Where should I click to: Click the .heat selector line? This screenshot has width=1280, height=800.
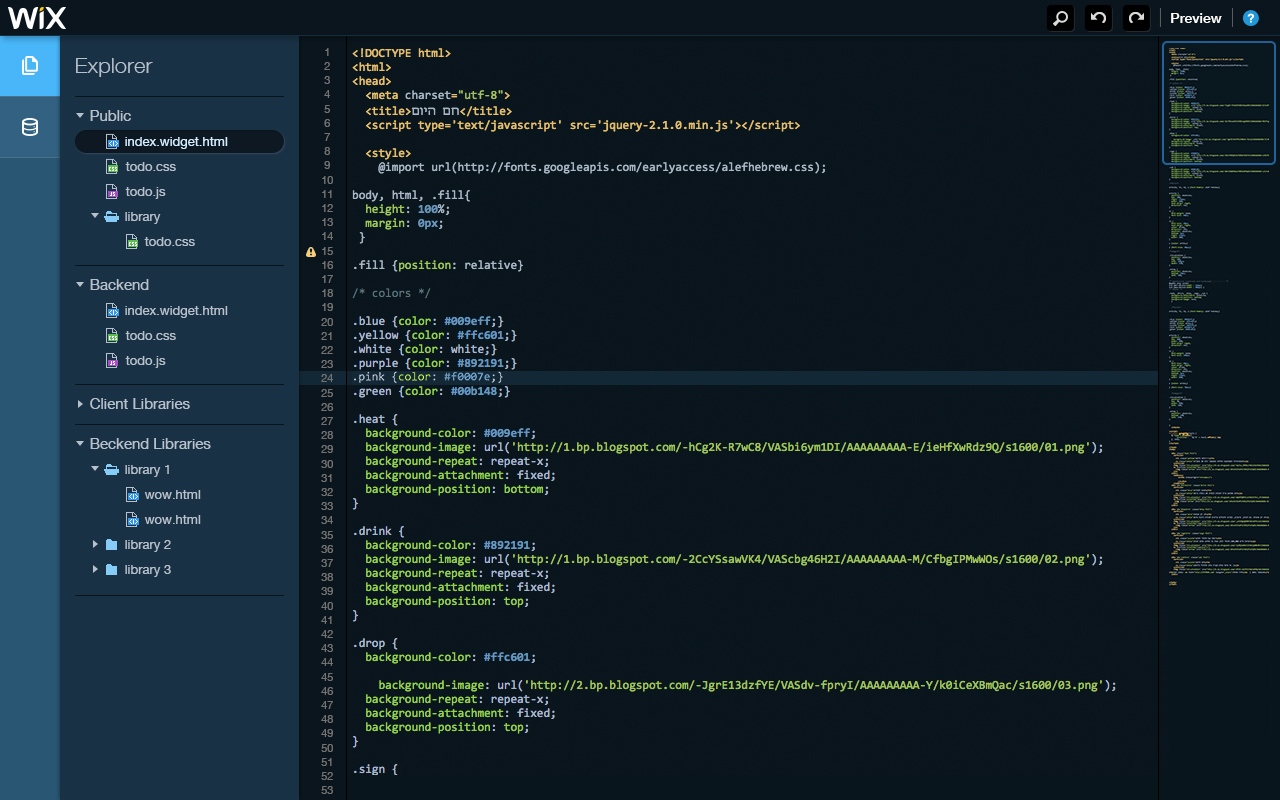pyautogui.click(x=375, y=419)
